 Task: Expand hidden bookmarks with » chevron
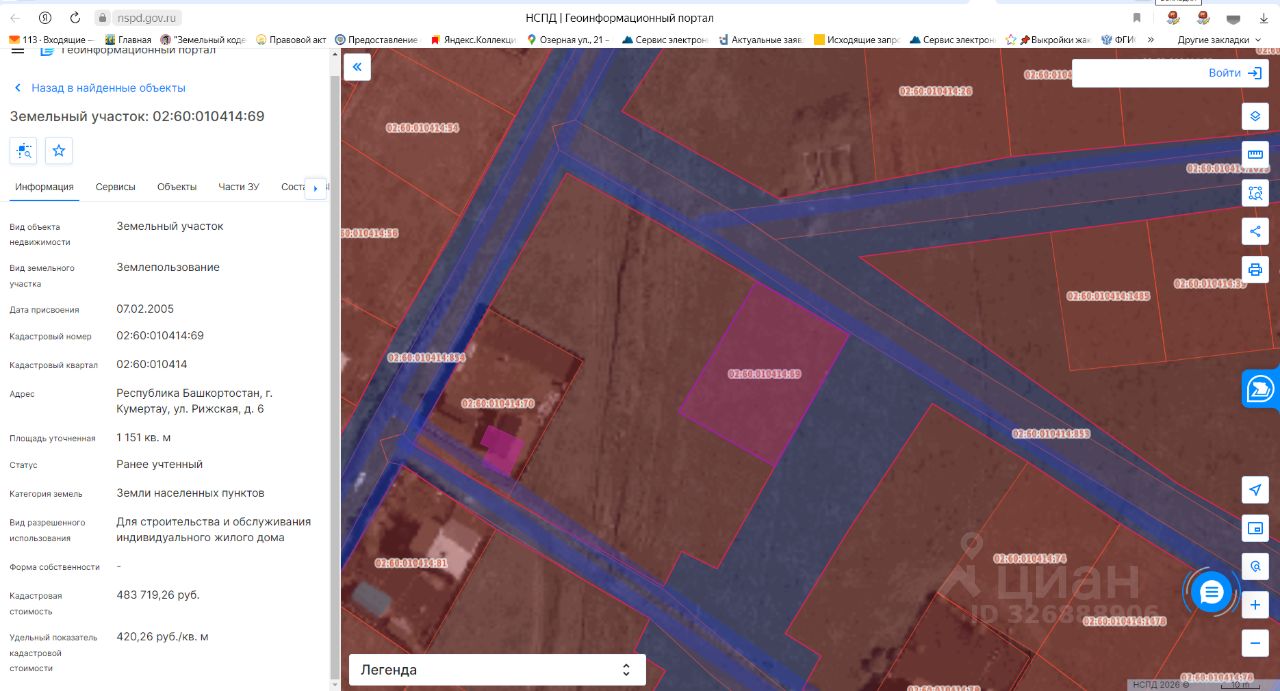pos(1151,40)
